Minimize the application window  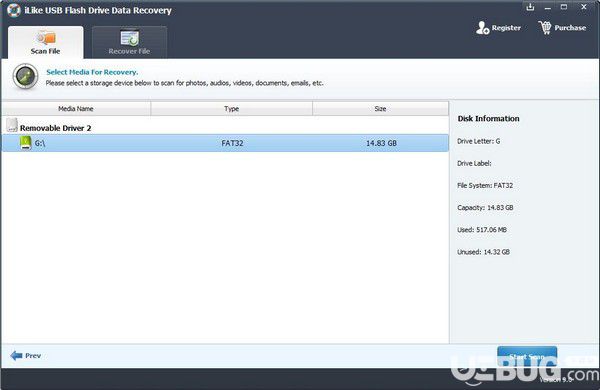(x=548, y=7)
